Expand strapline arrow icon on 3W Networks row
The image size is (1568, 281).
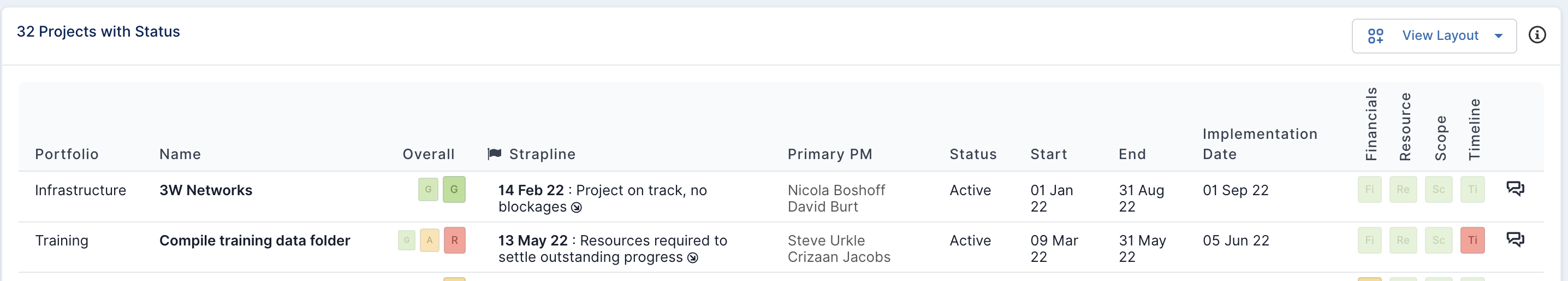pyautogui.click(x=577, y=208)
